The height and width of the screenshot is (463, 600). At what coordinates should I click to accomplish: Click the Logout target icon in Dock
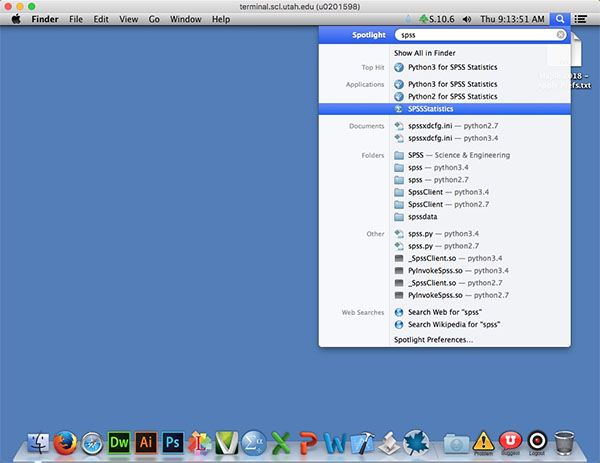(537, 441)
